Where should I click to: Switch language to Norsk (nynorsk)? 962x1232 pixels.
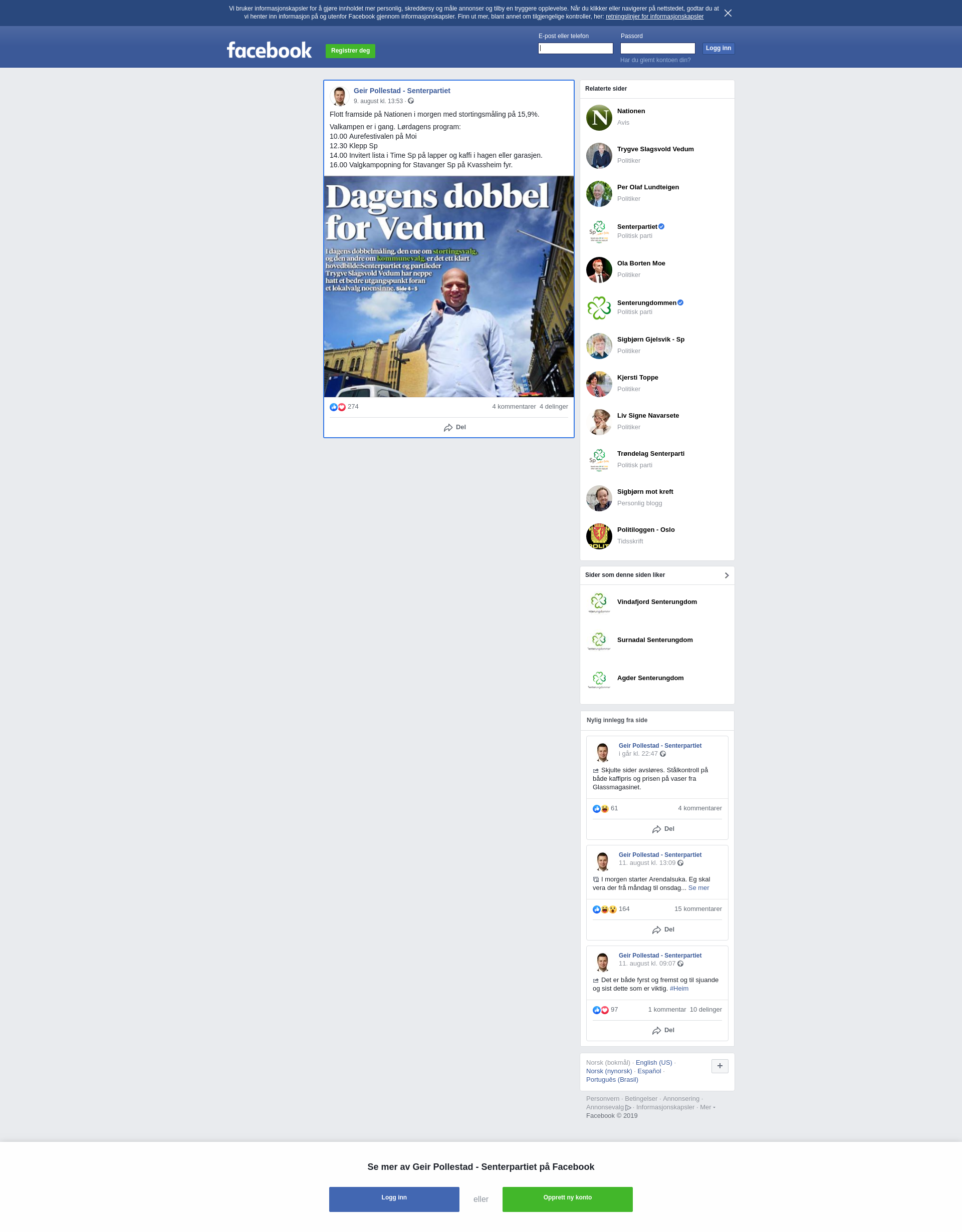coord(609,1071)
